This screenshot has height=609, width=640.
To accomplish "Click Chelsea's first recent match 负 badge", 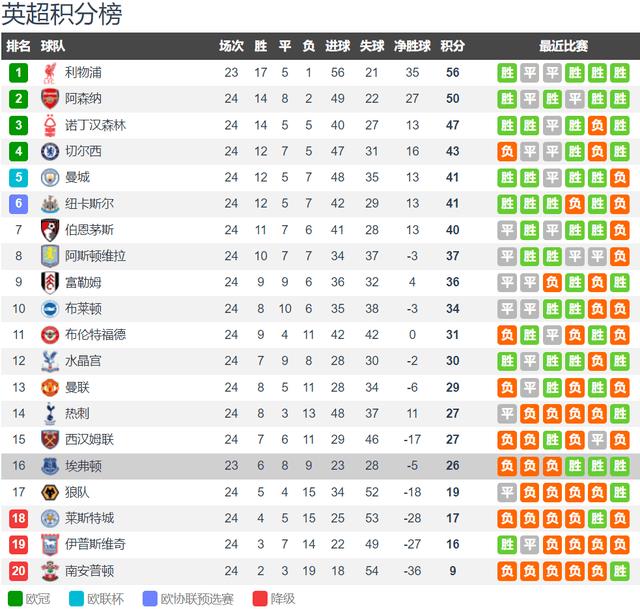I will [x=507, y=151].
